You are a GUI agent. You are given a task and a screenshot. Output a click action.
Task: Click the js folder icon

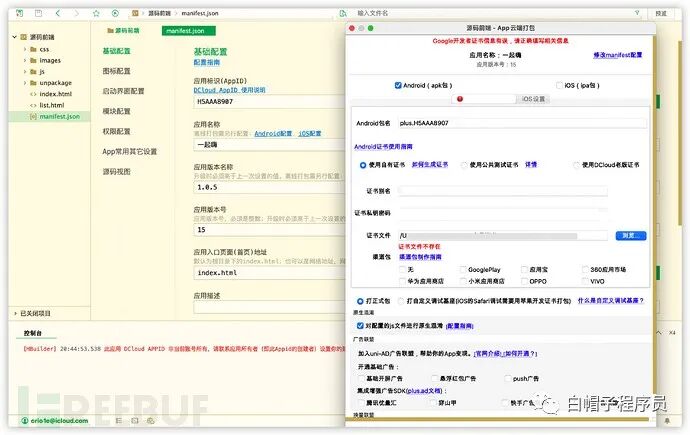33,71
